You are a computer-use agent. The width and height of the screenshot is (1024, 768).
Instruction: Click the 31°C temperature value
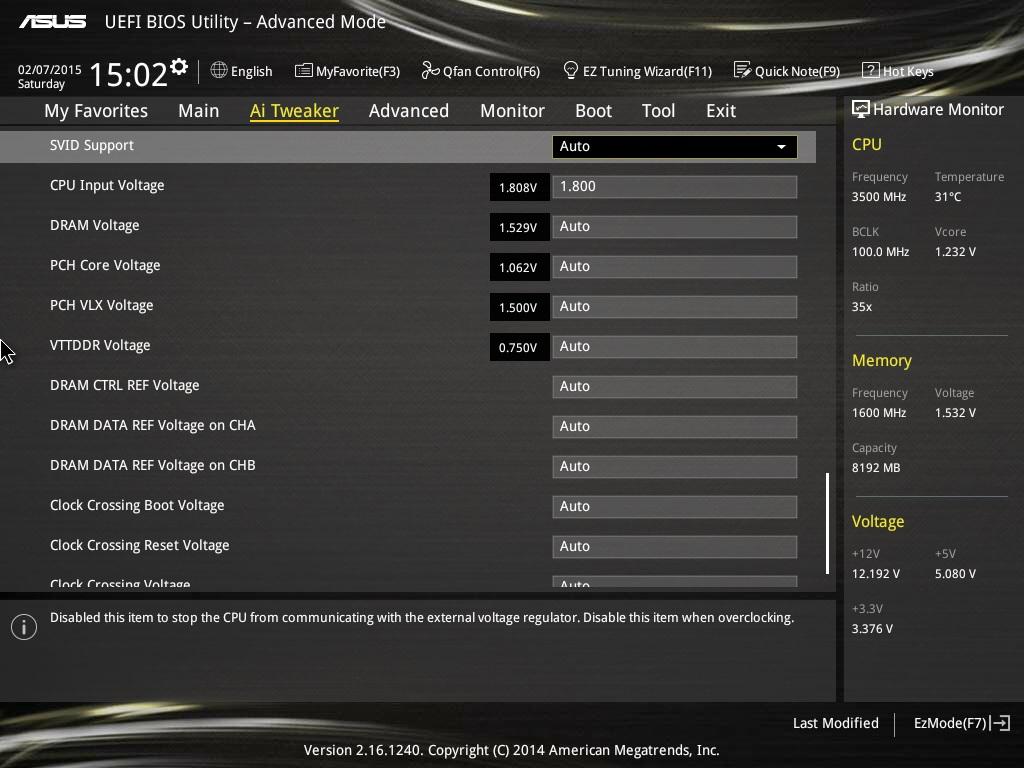coord(948,197)
